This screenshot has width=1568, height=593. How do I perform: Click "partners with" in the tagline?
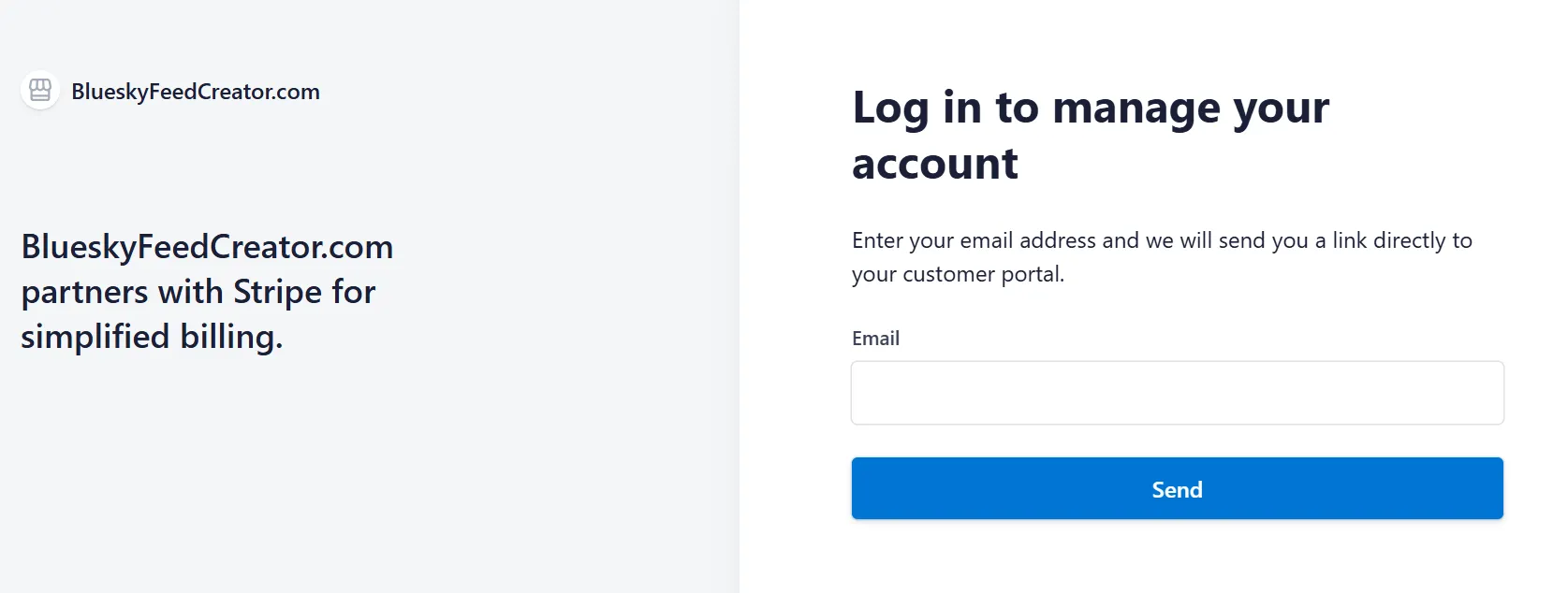pos(122,292)
